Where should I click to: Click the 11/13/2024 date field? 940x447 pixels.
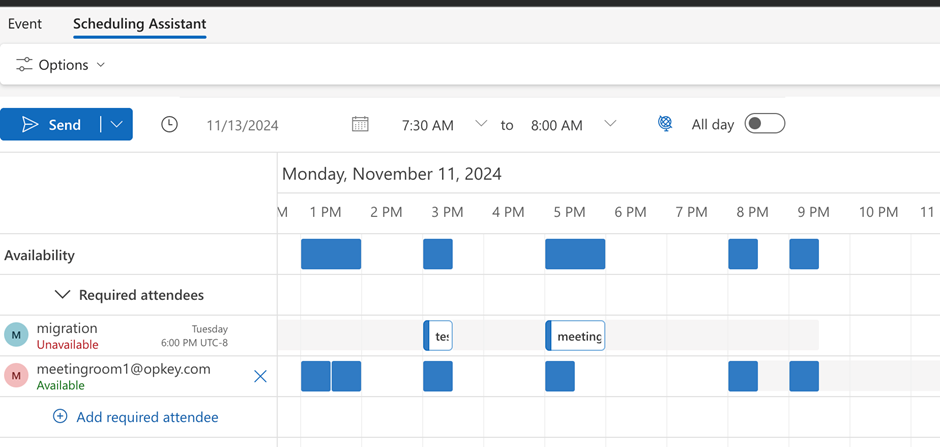pyautogui.click(x=242, y=125)
